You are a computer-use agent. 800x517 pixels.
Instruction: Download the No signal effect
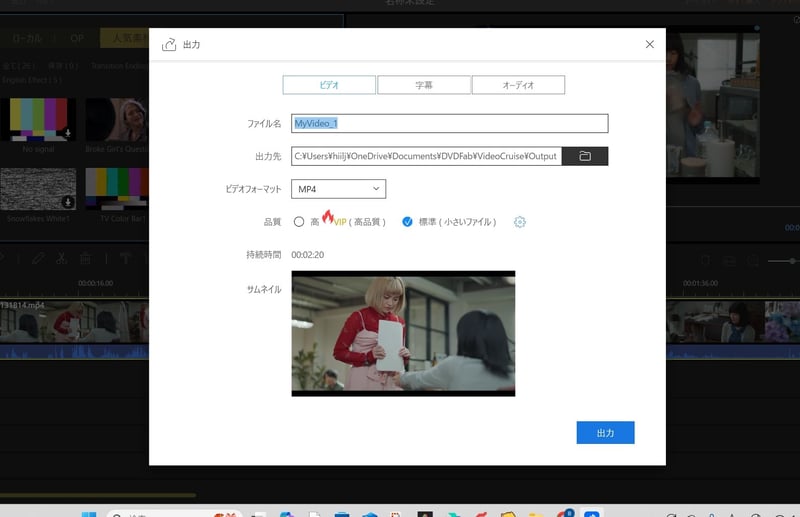(x=68, y=132)
